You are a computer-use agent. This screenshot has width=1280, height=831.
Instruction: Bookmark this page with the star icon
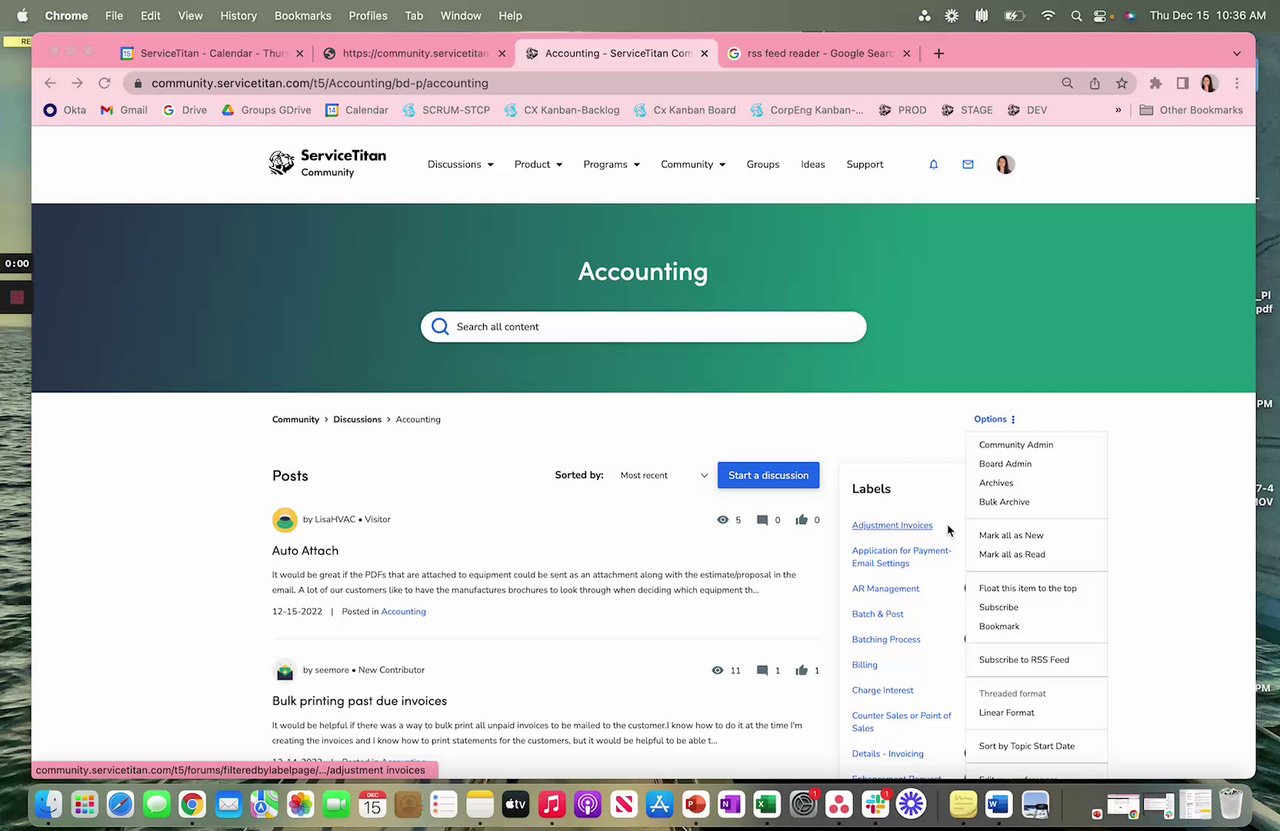tap(1122, 83)
